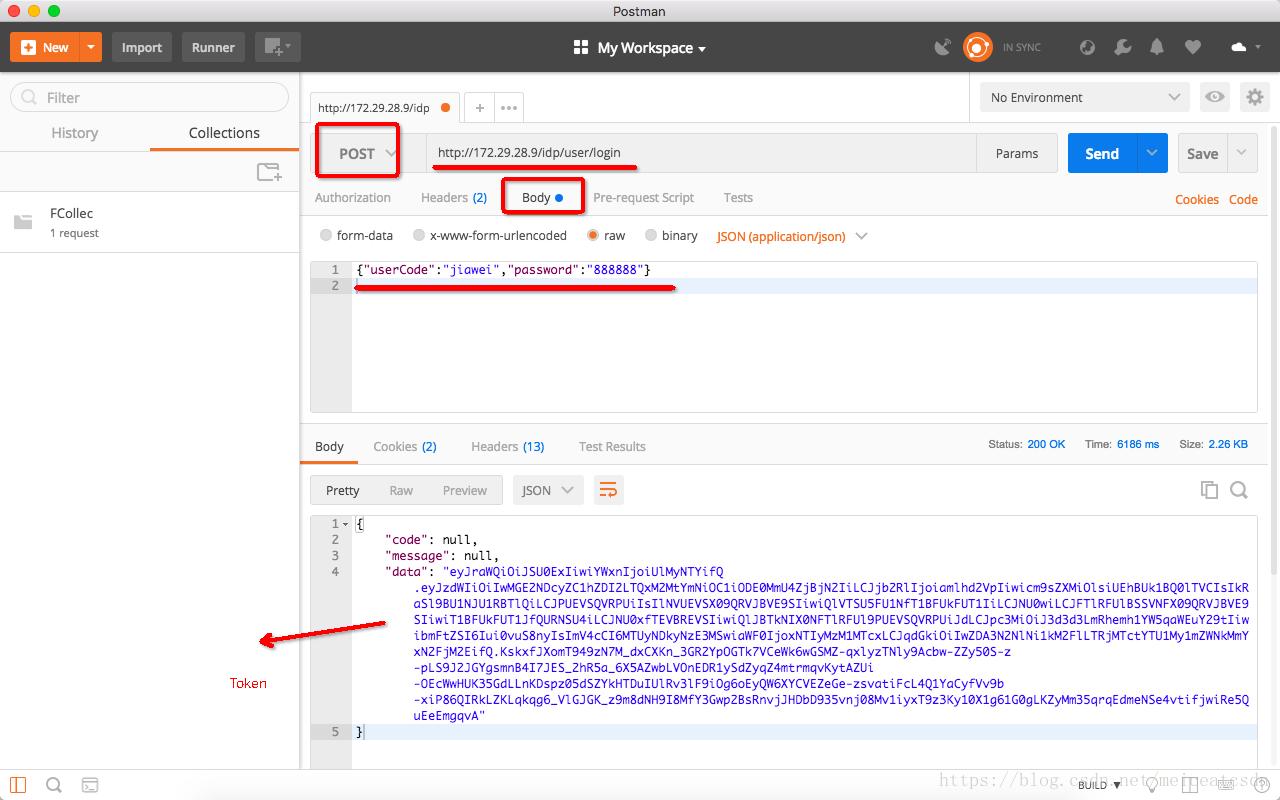The width and height of the screenshot is (1280, 800).
Task: Select the form-data radio button
Action: pyautogui.click(x=326, y=236)
